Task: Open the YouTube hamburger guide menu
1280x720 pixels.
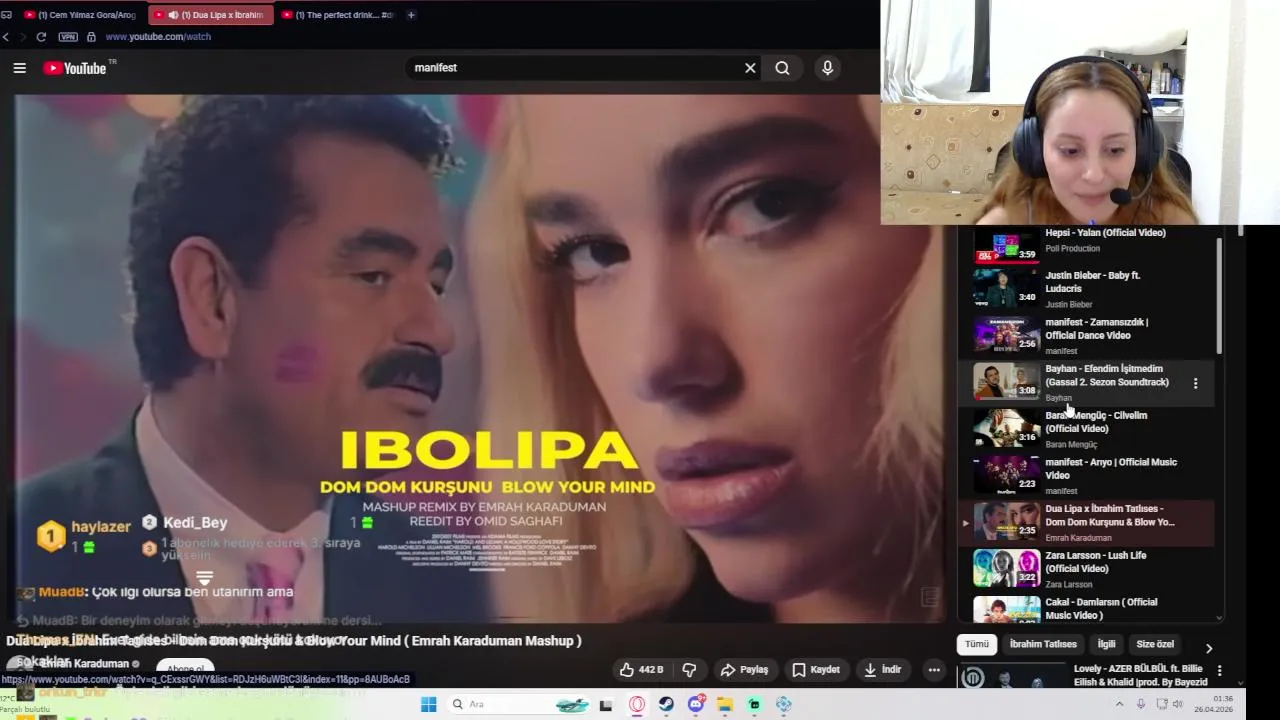Action: [19, 68]
